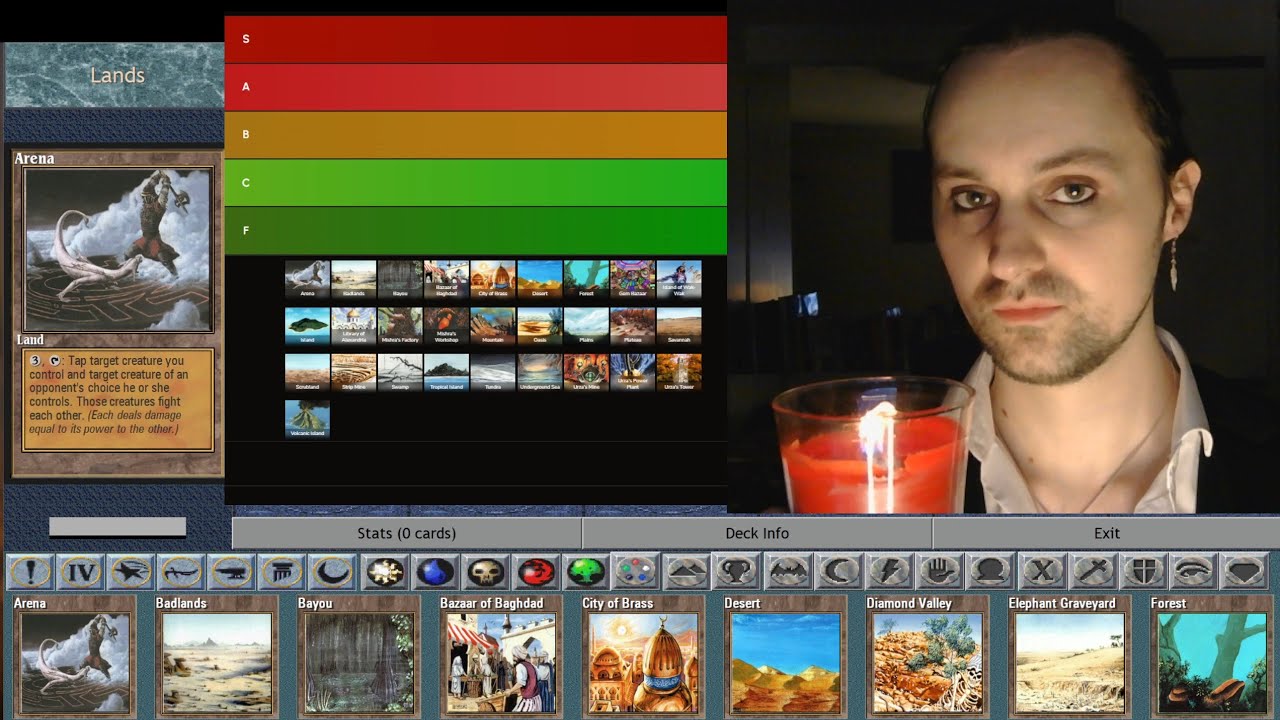The image size is (1280, 720).
Task: Select the Forest card in bottom card row
Action: click(1211, 656)
